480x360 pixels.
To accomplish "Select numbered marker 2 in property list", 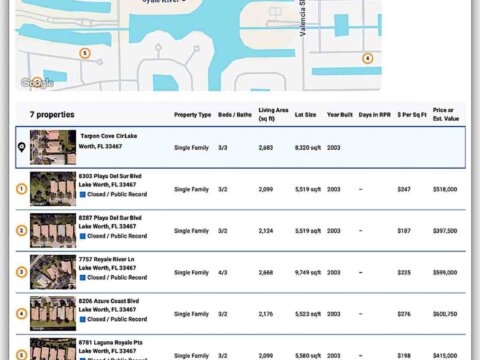I will (22, 231).
